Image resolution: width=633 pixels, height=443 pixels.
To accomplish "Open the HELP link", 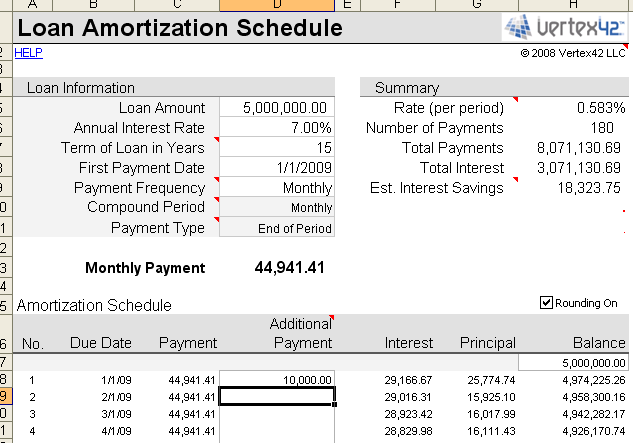I will coord(28,52).
